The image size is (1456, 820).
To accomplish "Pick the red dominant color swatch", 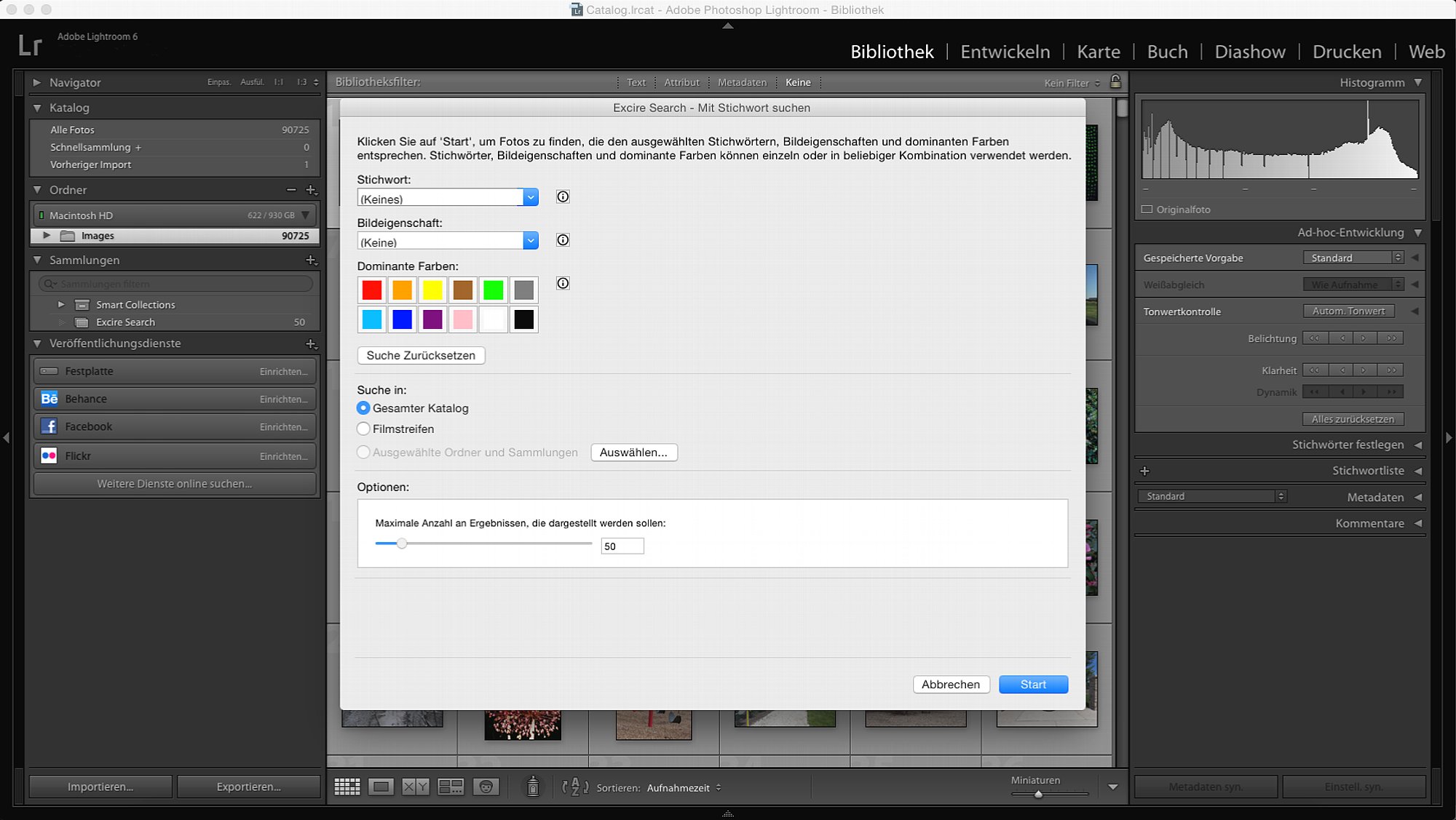I will pos(372,290).
